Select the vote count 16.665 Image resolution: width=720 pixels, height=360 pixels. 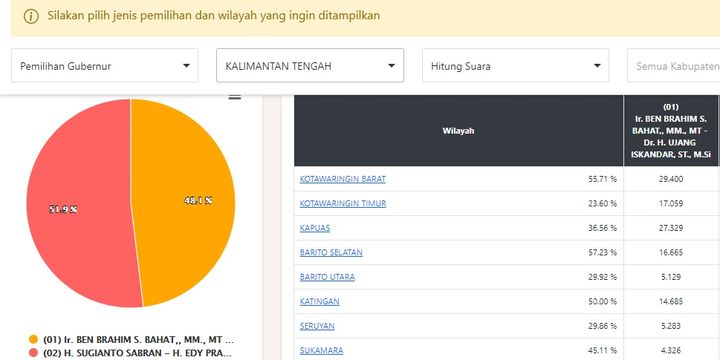671,253
